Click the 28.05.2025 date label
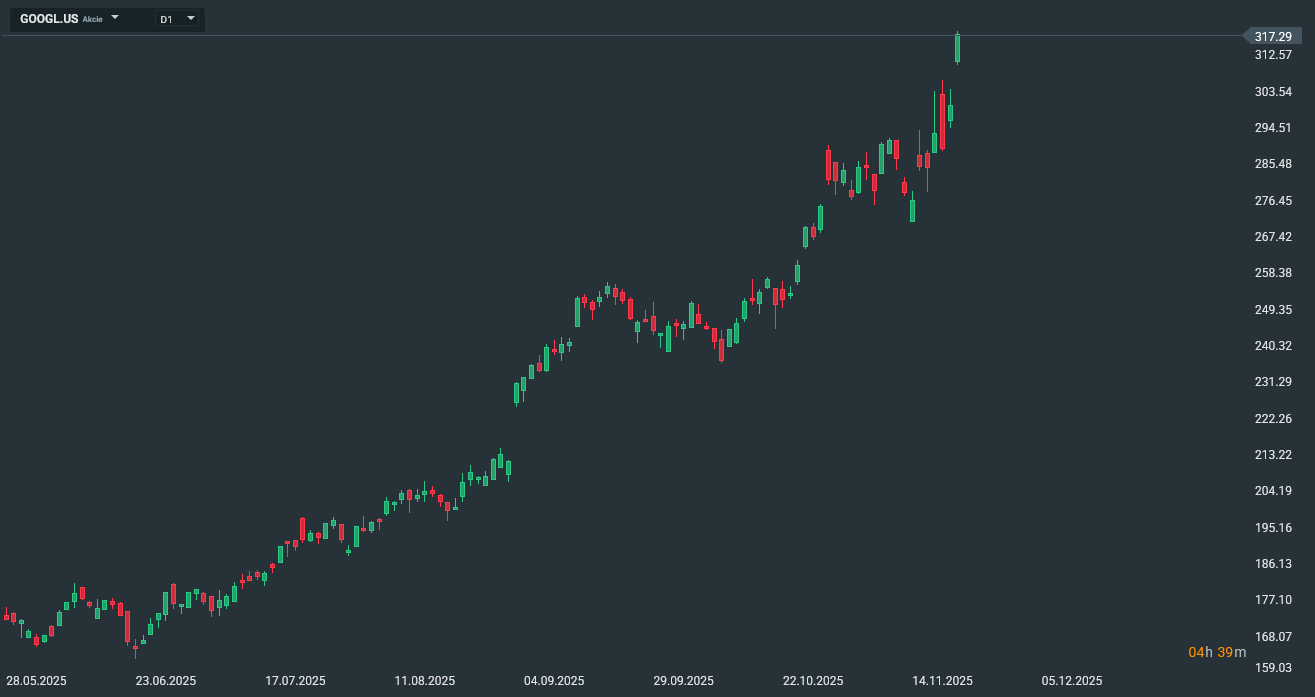 (36, 681)
